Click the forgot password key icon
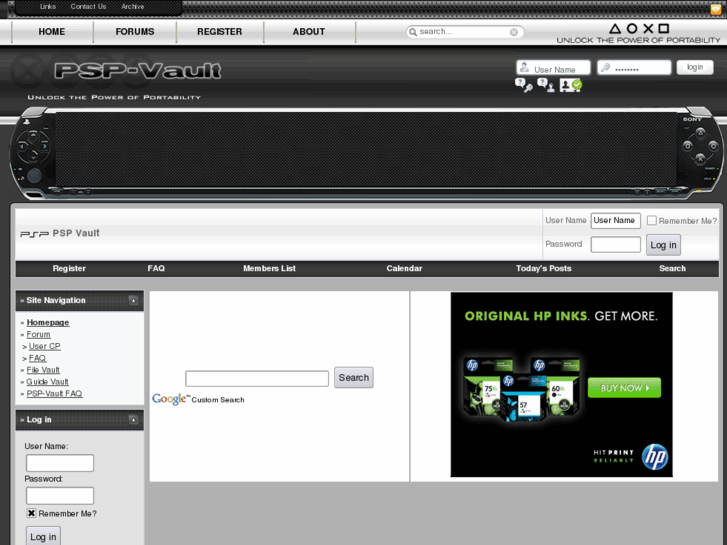 [523, 85]
